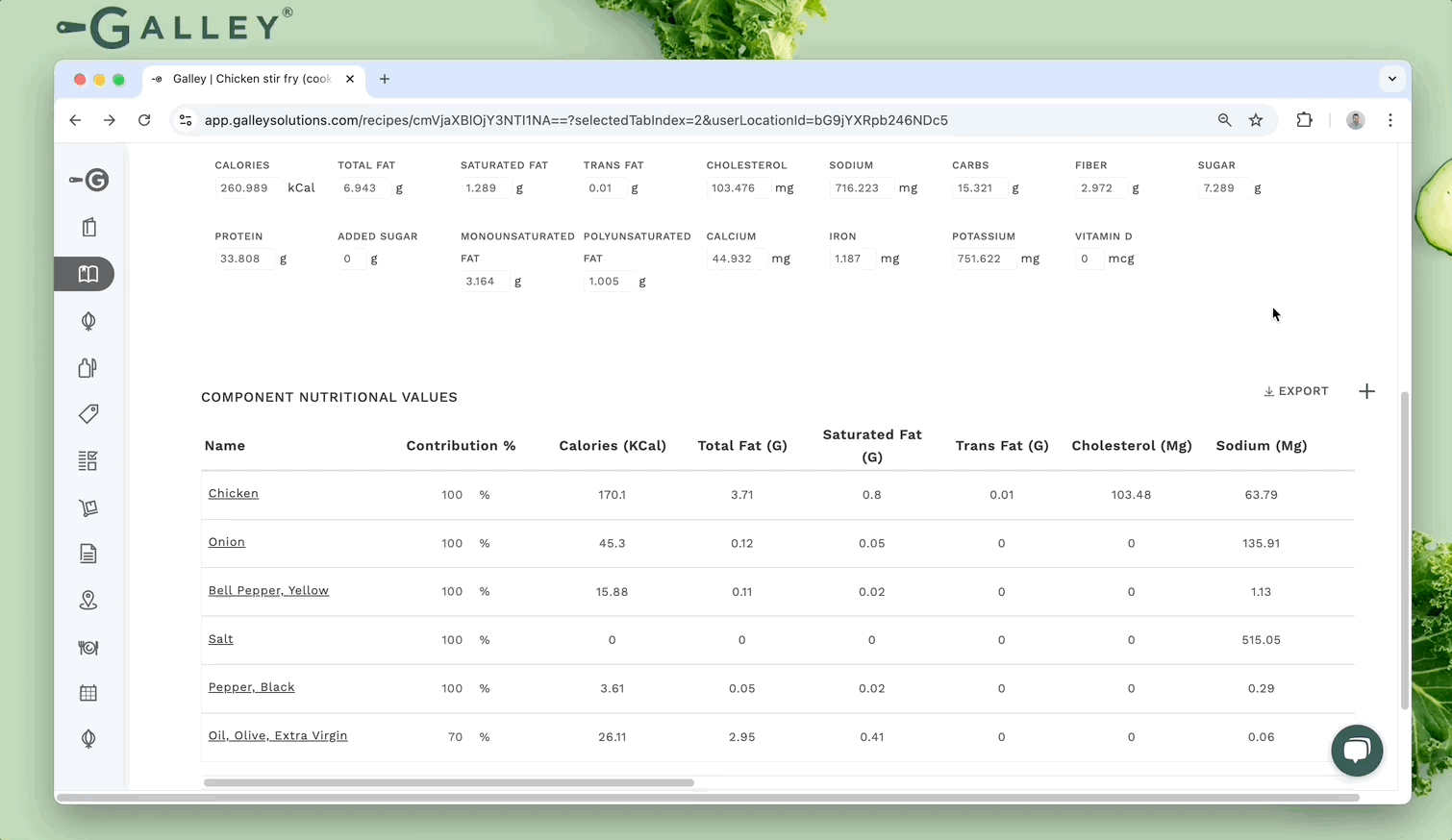This screenshot has height=840, width=1452.
Task: Edit the Calcium value 44.932
Action: click(737, 259)
